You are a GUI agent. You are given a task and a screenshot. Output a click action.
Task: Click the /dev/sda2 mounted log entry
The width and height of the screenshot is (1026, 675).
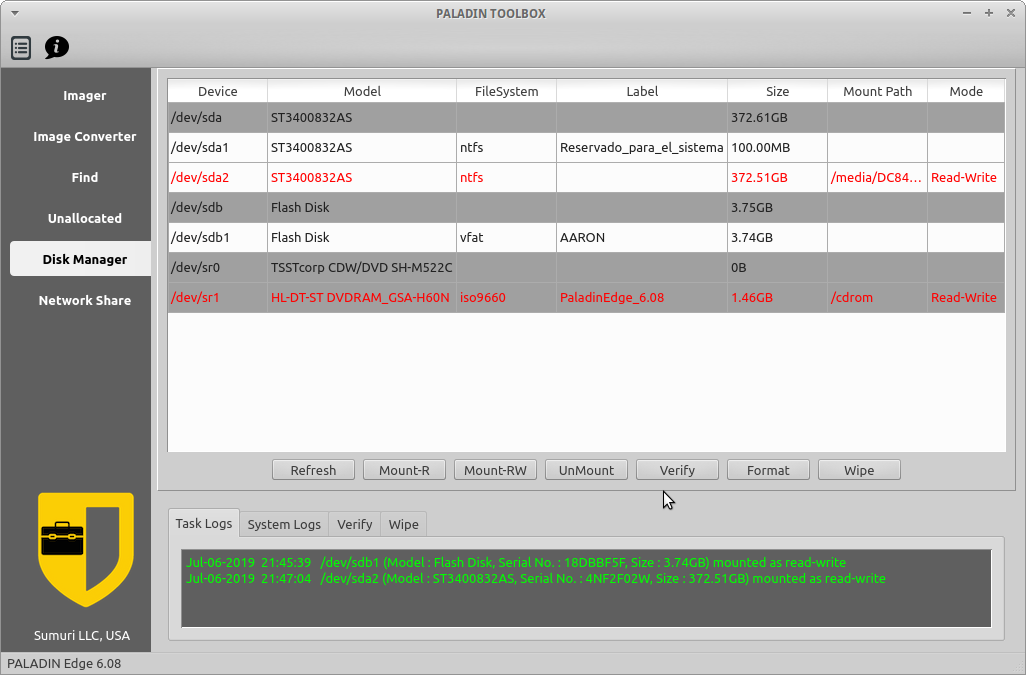click(x=536, y=579)
